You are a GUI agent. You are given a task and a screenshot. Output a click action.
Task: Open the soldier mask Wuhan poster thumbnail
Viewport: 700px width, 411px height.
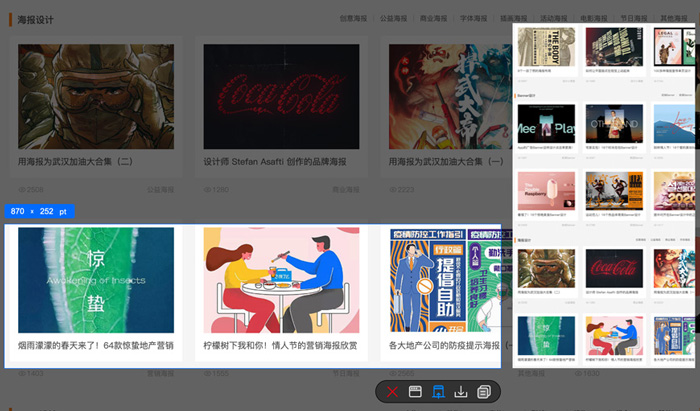click(x=96, y=96)
